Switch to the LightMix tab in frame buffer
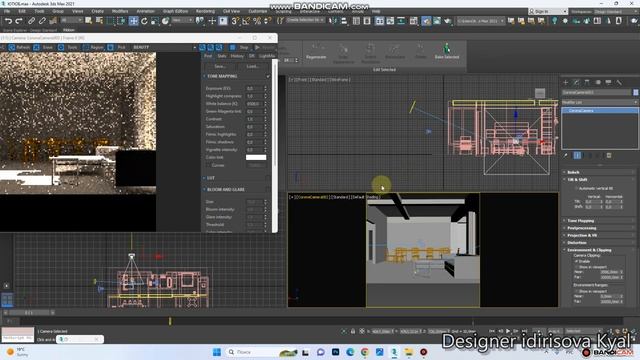 pyautogui.click(x=267, y=56)
